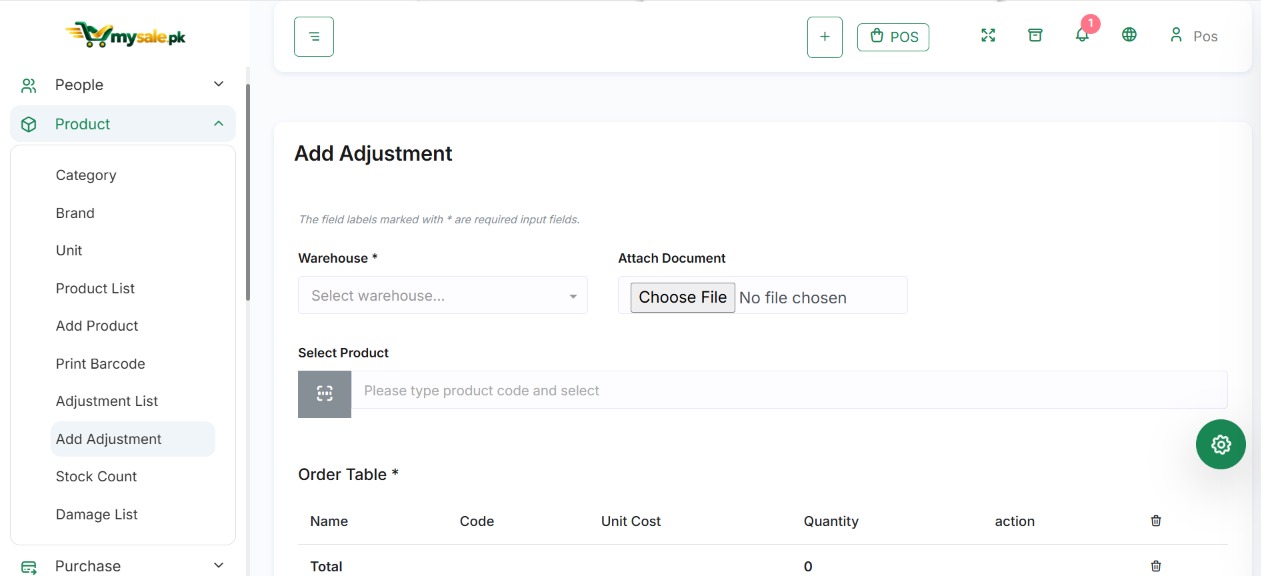The height and width of the screenshot is (576, 1261).
Task: Click trash icon in Order Table header
Action: click(x=1156, y=521)
